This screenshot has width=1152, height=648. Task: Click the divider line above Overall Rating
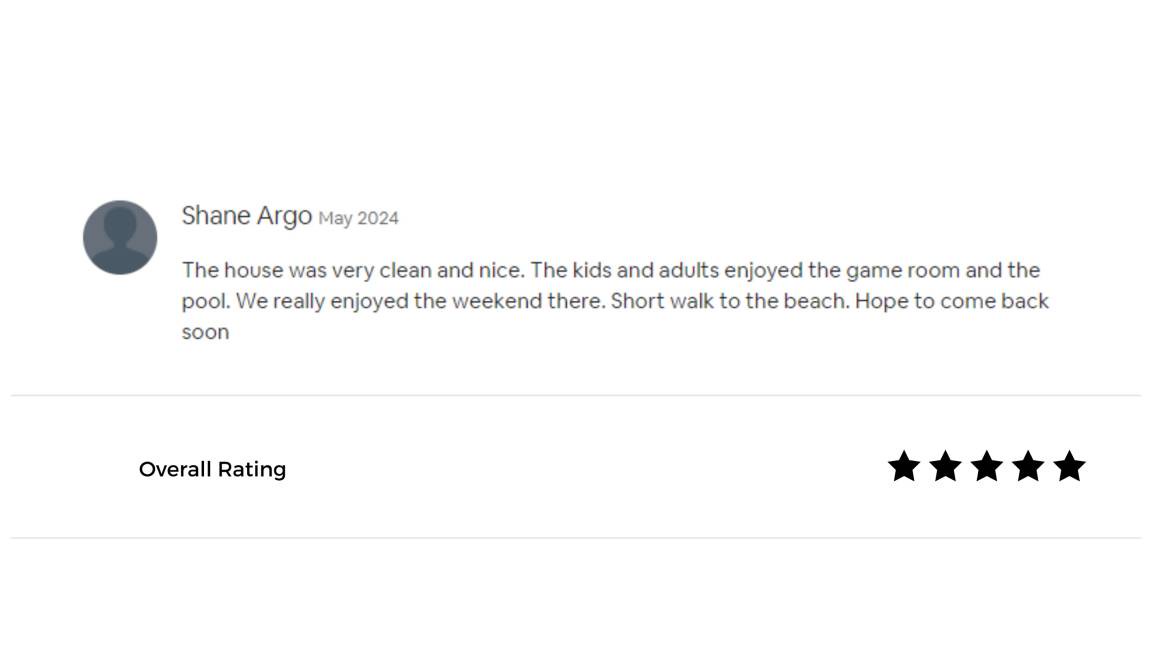[x=576, y=395]
